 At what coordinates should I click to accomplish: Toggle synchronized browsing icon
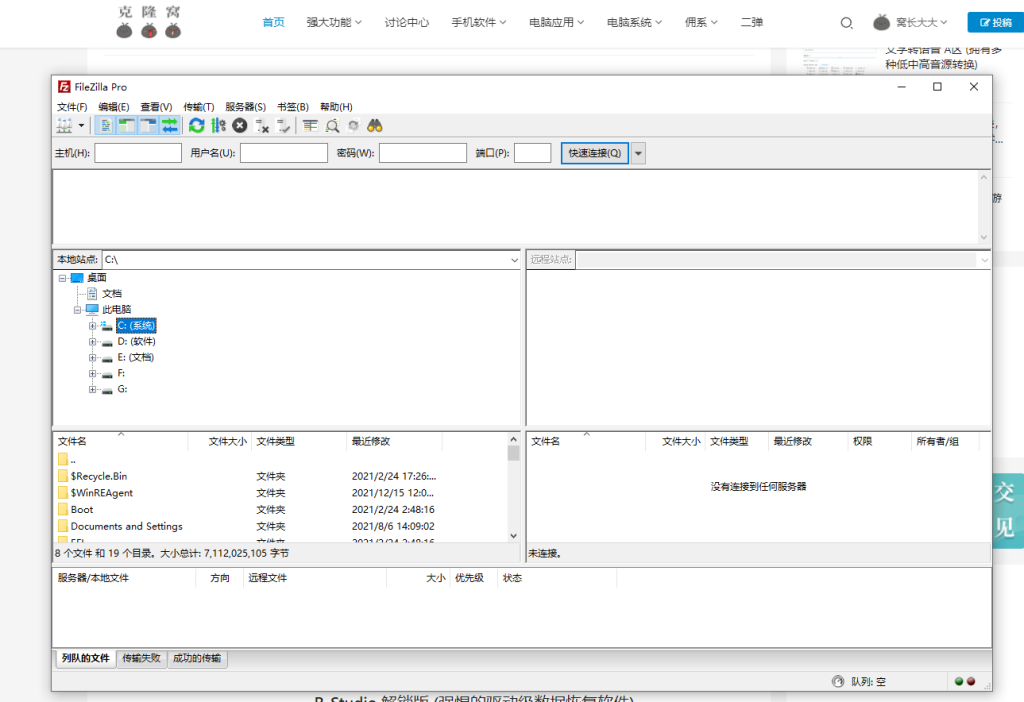353,125
